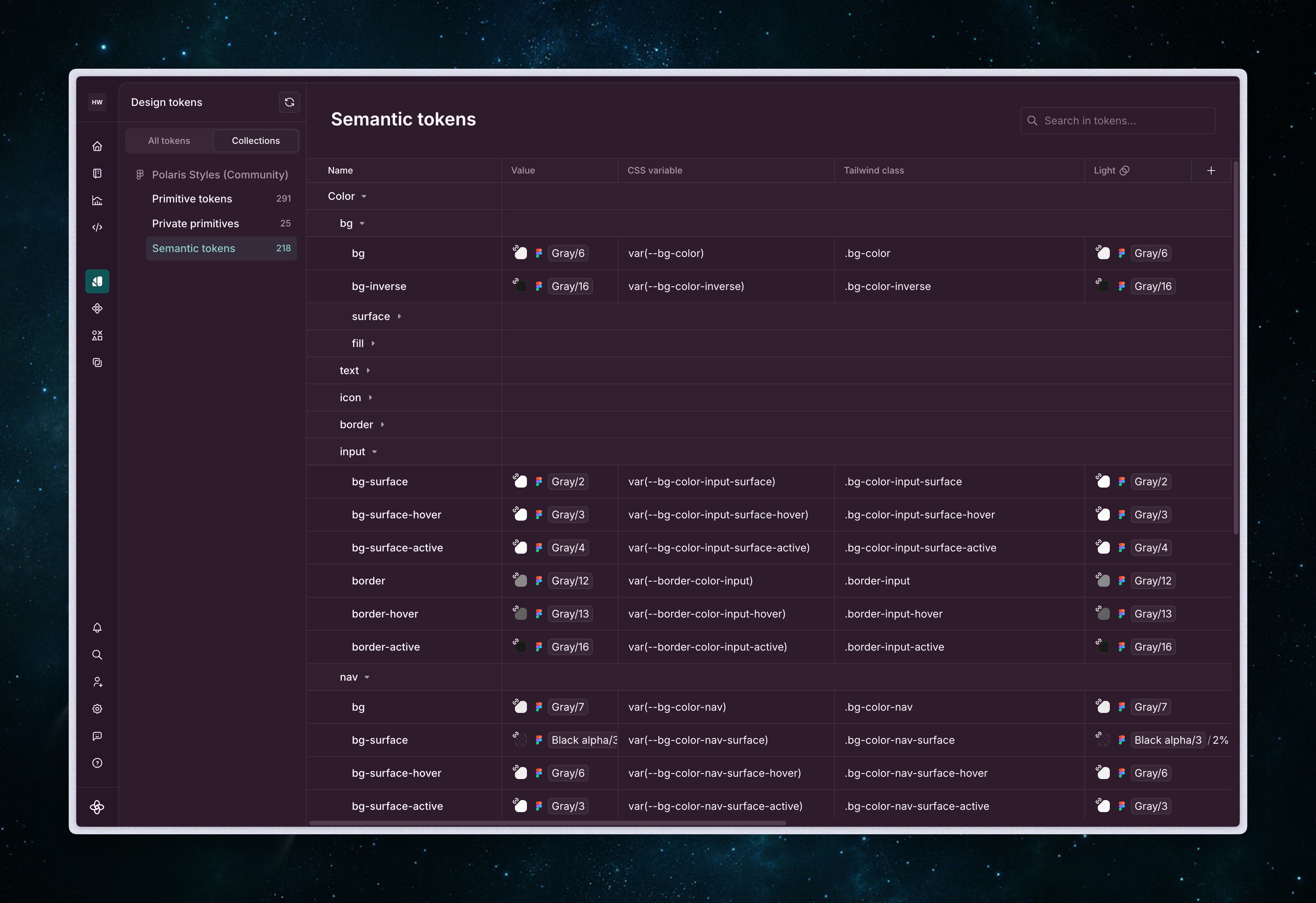Open the settings gear icon
Screen dimensions: 1316x903
tap(97, 709)
